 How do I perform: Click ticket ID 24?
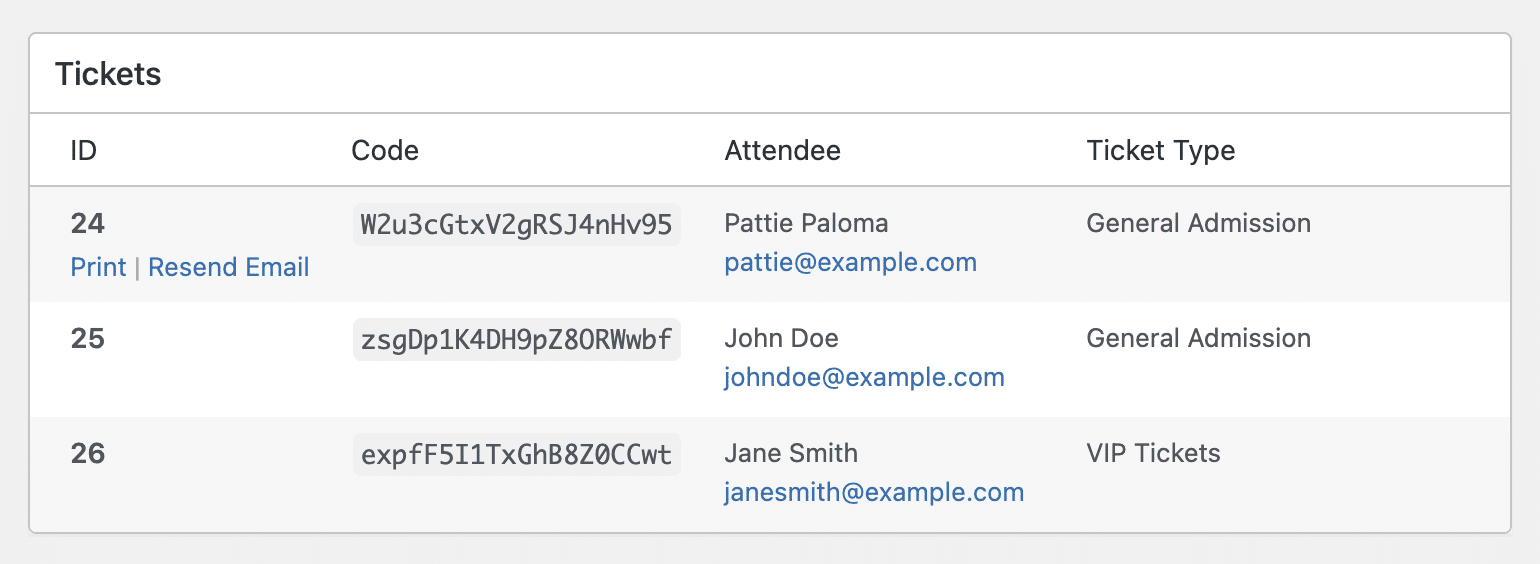tap(88, 223)
